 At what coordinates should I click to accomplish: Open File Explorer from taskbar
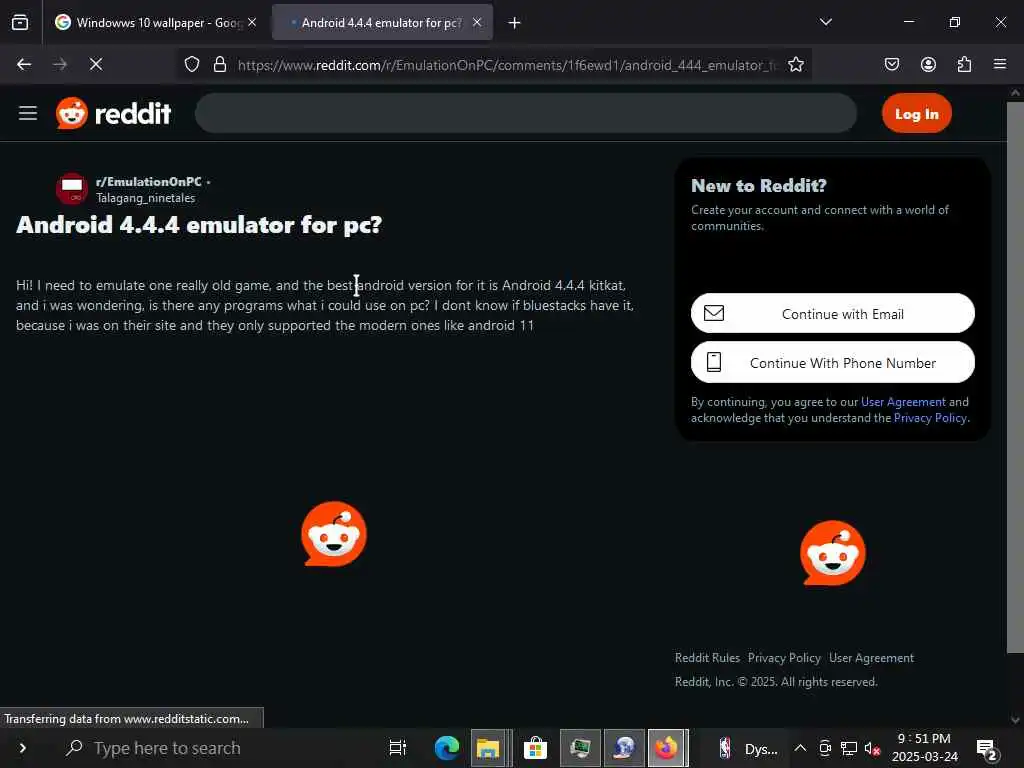tap(488, 748)
